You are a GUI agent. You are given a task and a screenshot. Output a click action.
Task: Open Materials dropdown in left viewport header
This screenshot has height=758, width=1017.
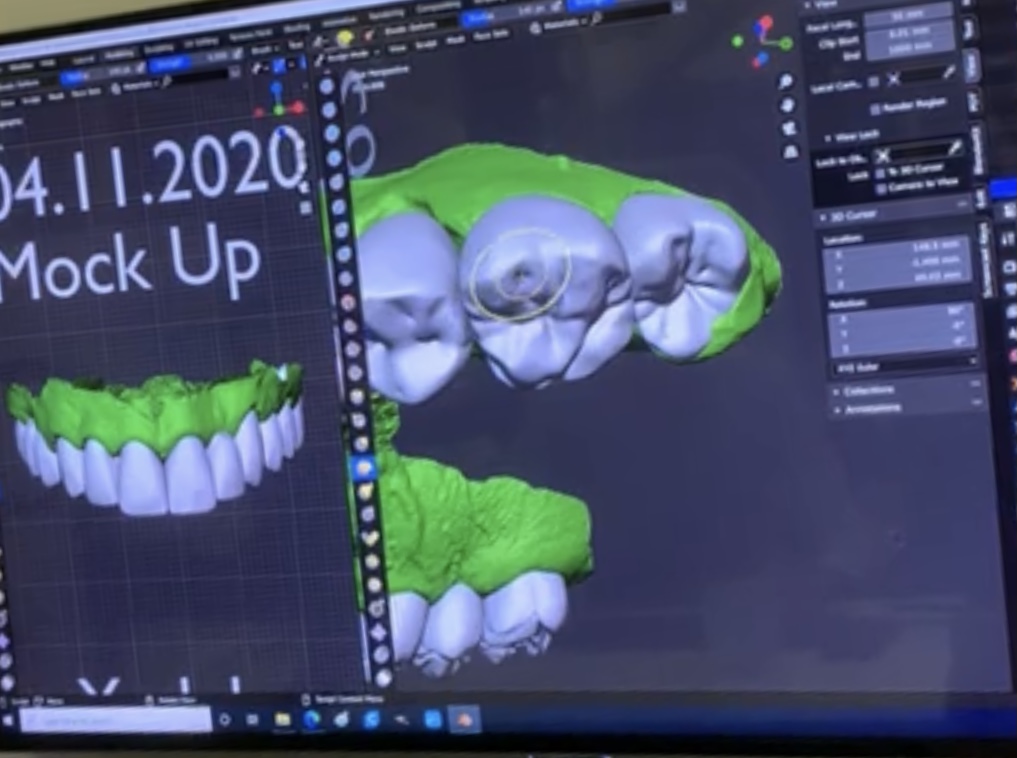pos(136,85)
